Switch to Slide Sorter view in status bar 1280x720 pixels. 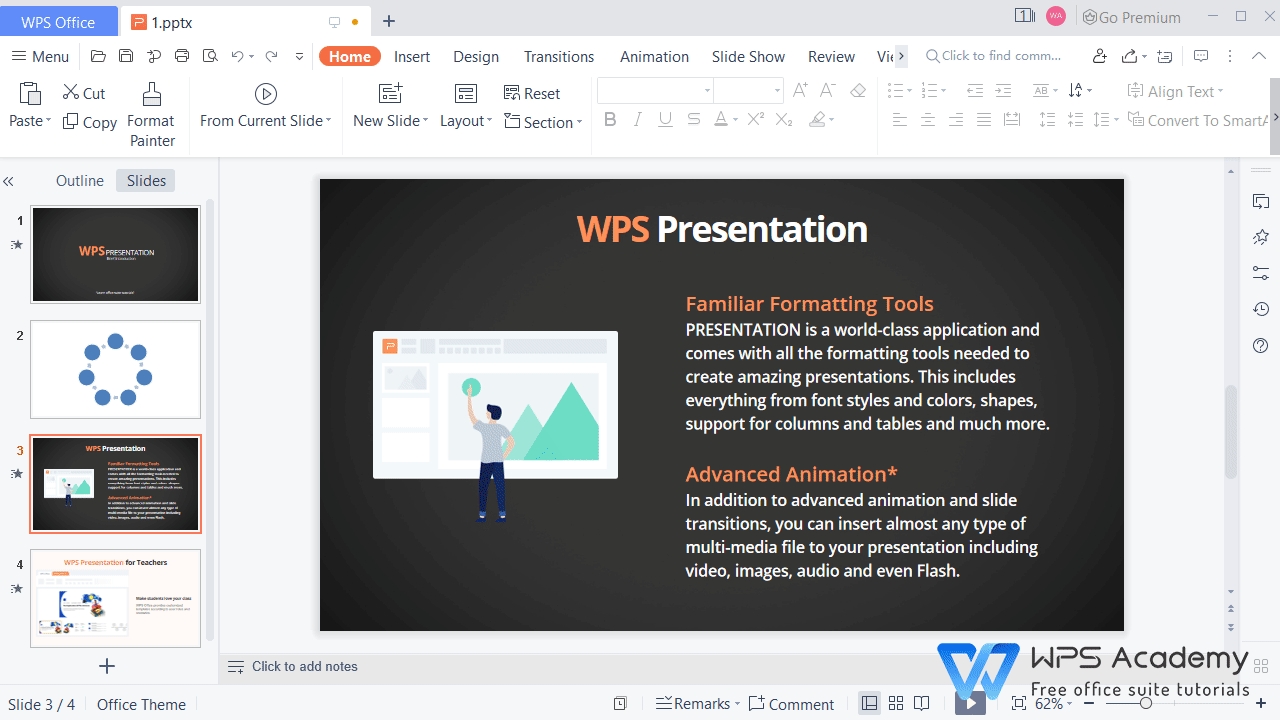point(895,703)
